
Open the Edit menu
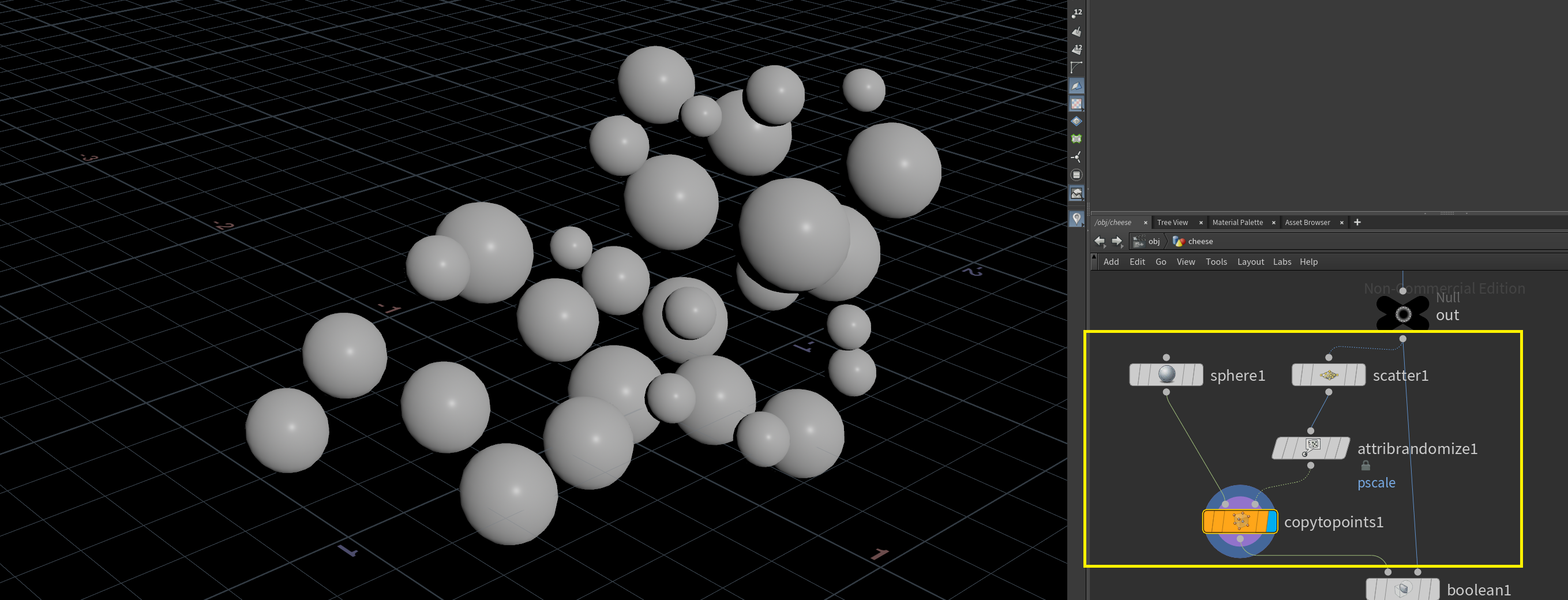(1137, 262)
